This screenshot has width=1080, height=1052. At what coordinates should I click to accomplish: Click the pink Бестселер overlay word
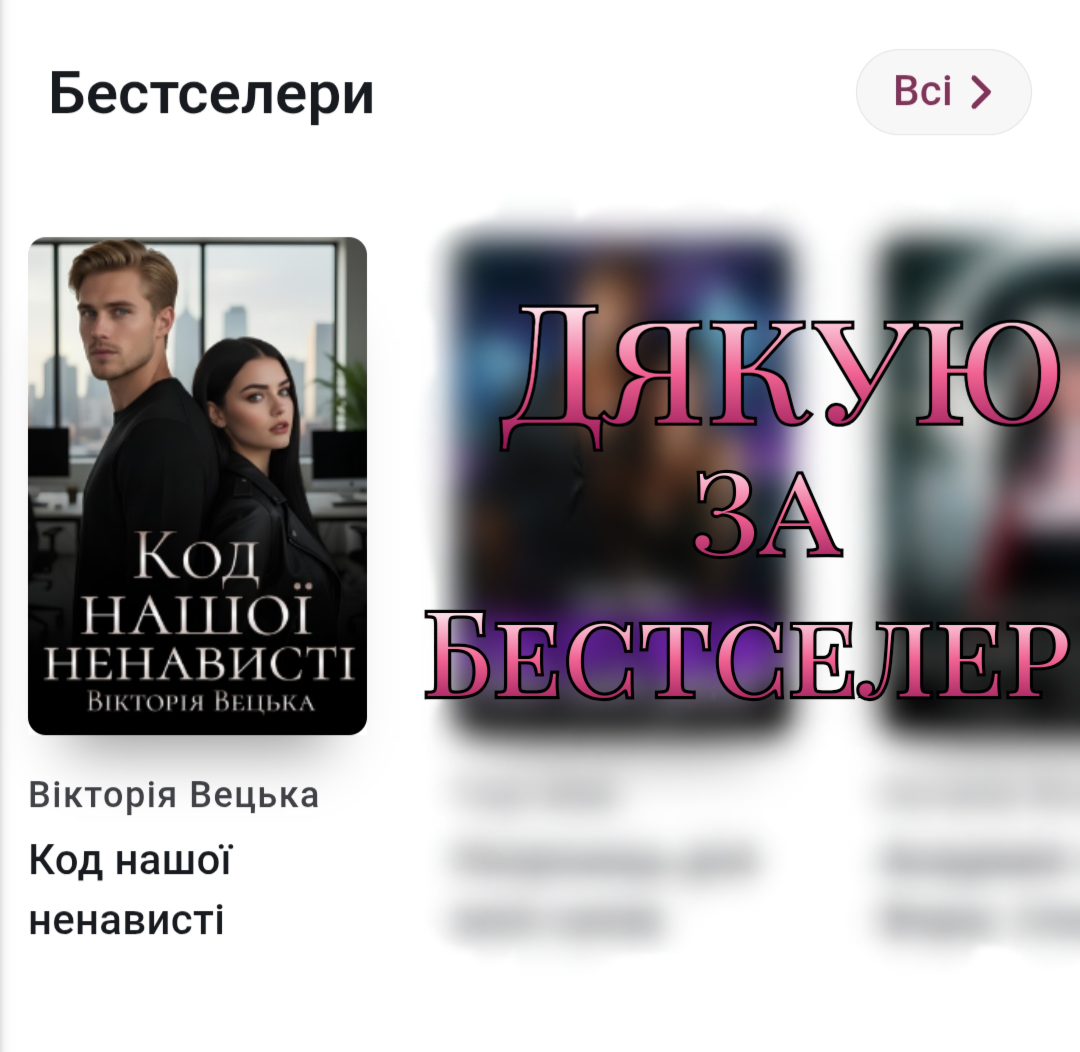click(747, 656)
